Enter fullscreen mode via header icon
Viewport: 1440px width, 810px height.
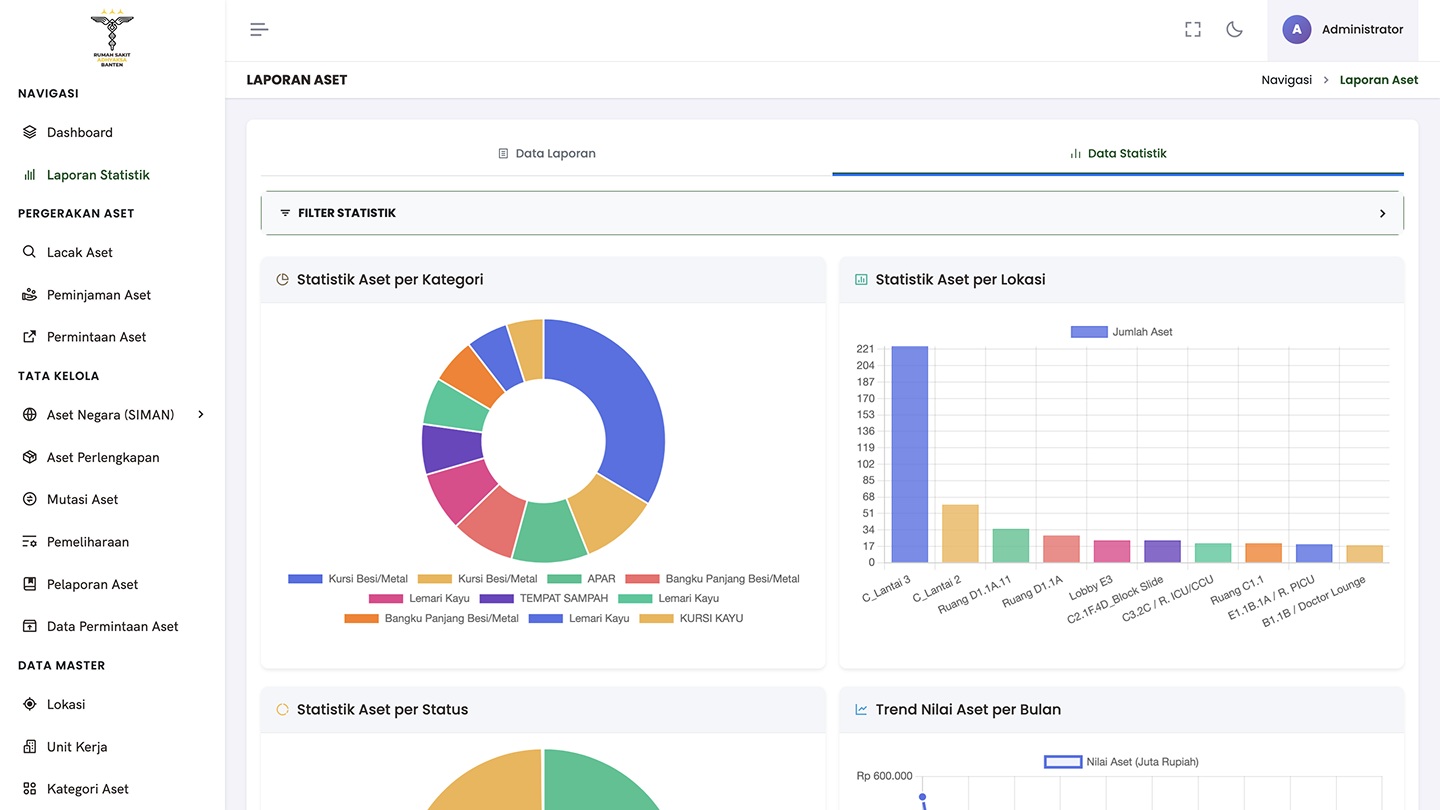tap(1192, 29)
